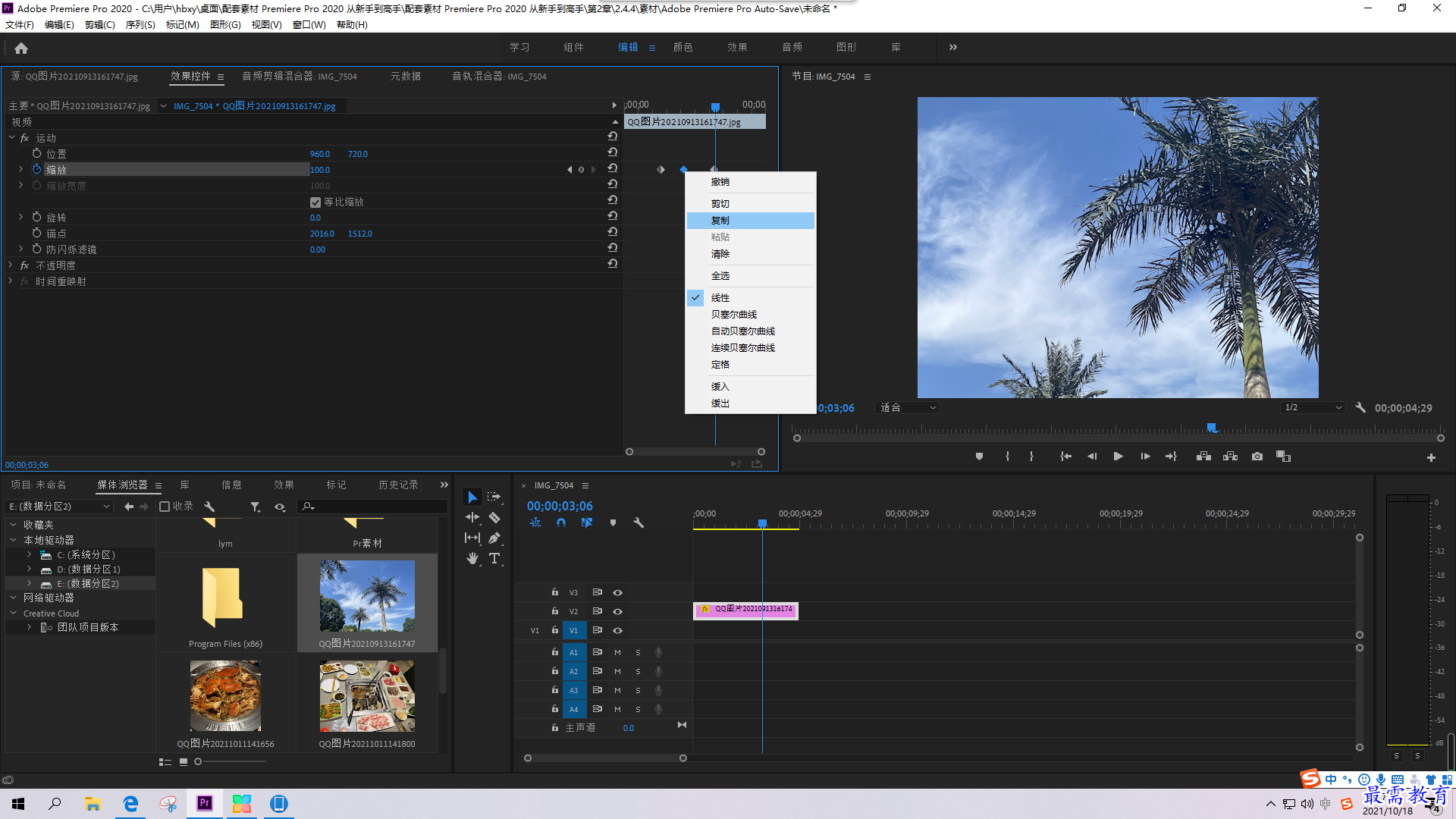Toggle V1 track output eye
Screen dimensions: 1456x819
click(x=618, y=630)
